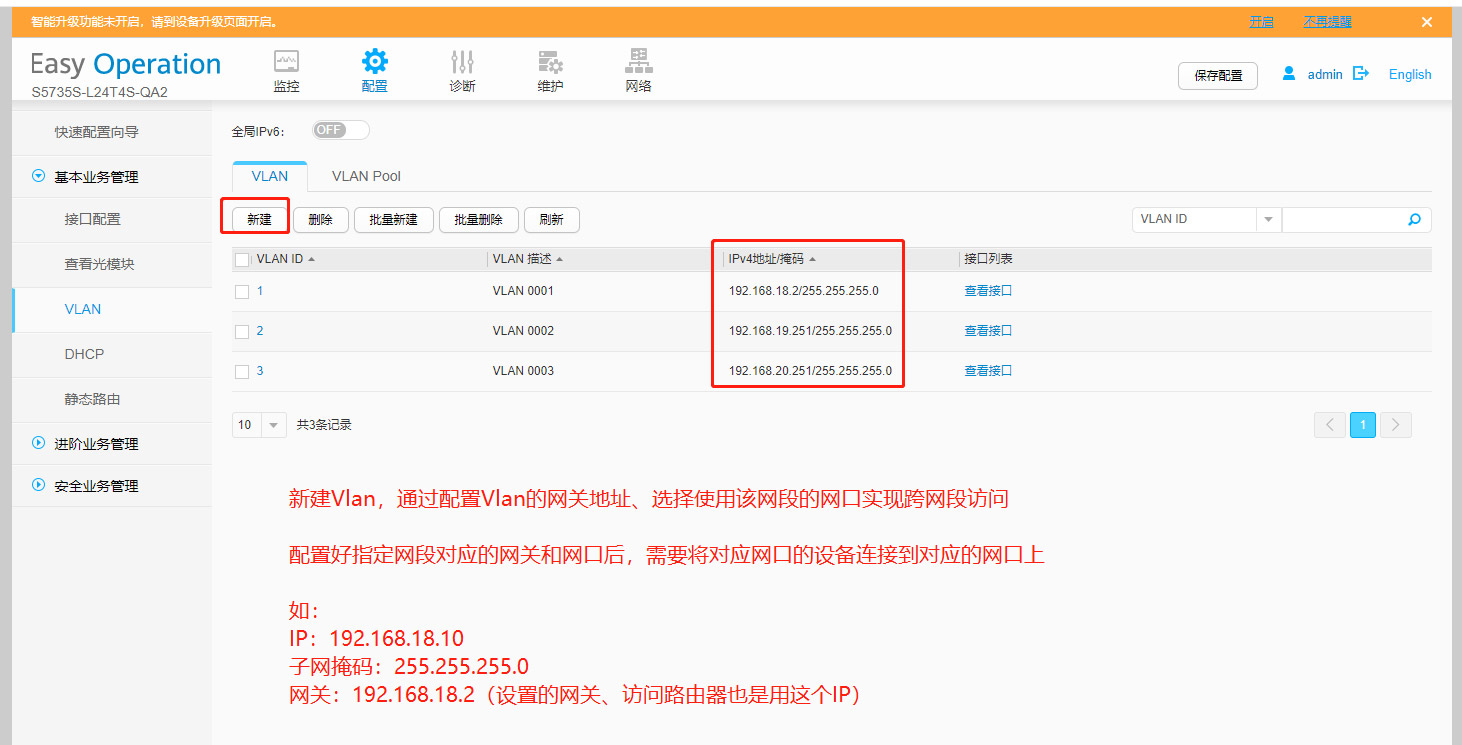Switch to the VLAN Pool tab
The height and width of the screenshot is (745, 1462).
coord(366,176)
